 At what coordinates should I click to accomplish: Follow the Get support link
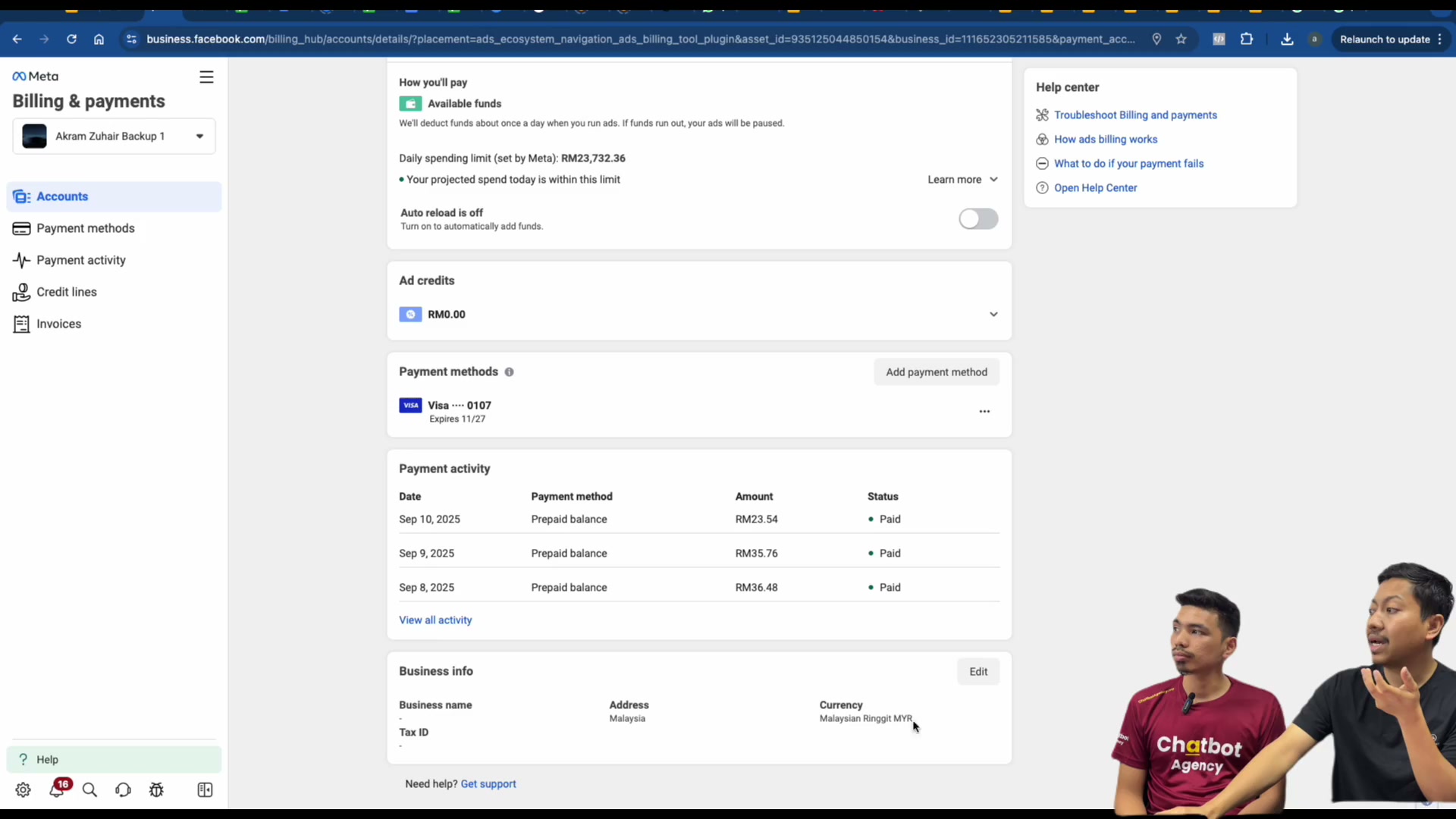pyautogui.click(x=488, y=784)
